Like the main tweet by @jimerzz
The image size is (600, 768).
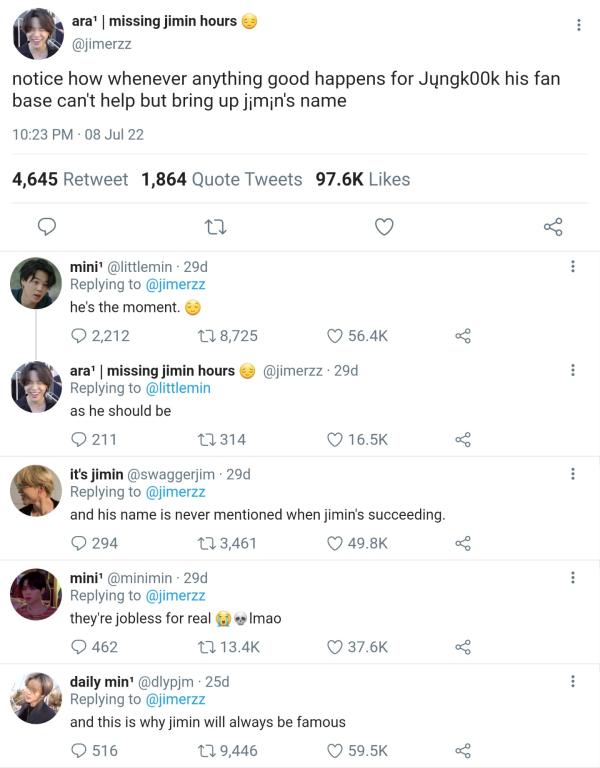(x=384, y=227)
